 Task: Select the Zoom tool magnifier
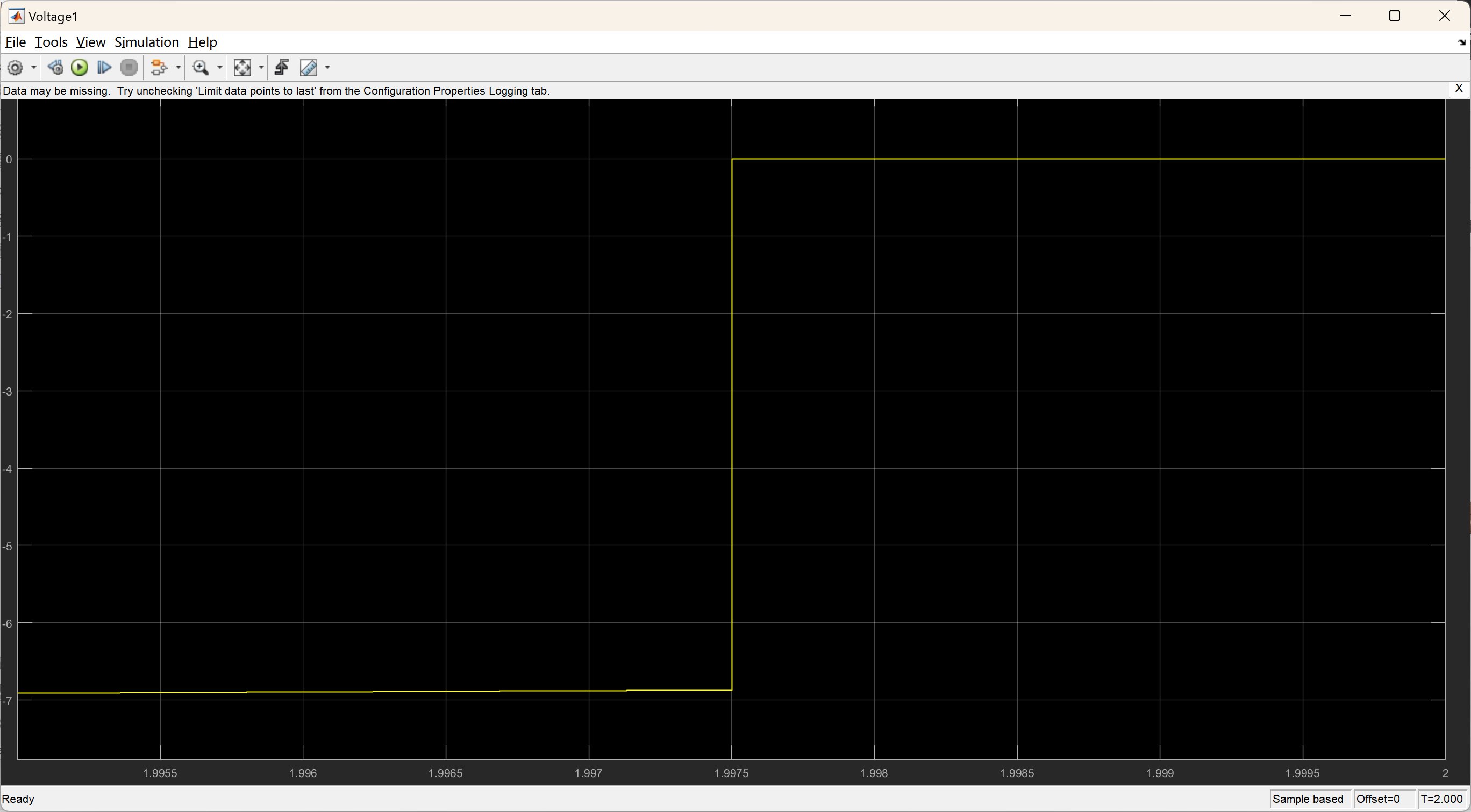[x=201, y=68]
